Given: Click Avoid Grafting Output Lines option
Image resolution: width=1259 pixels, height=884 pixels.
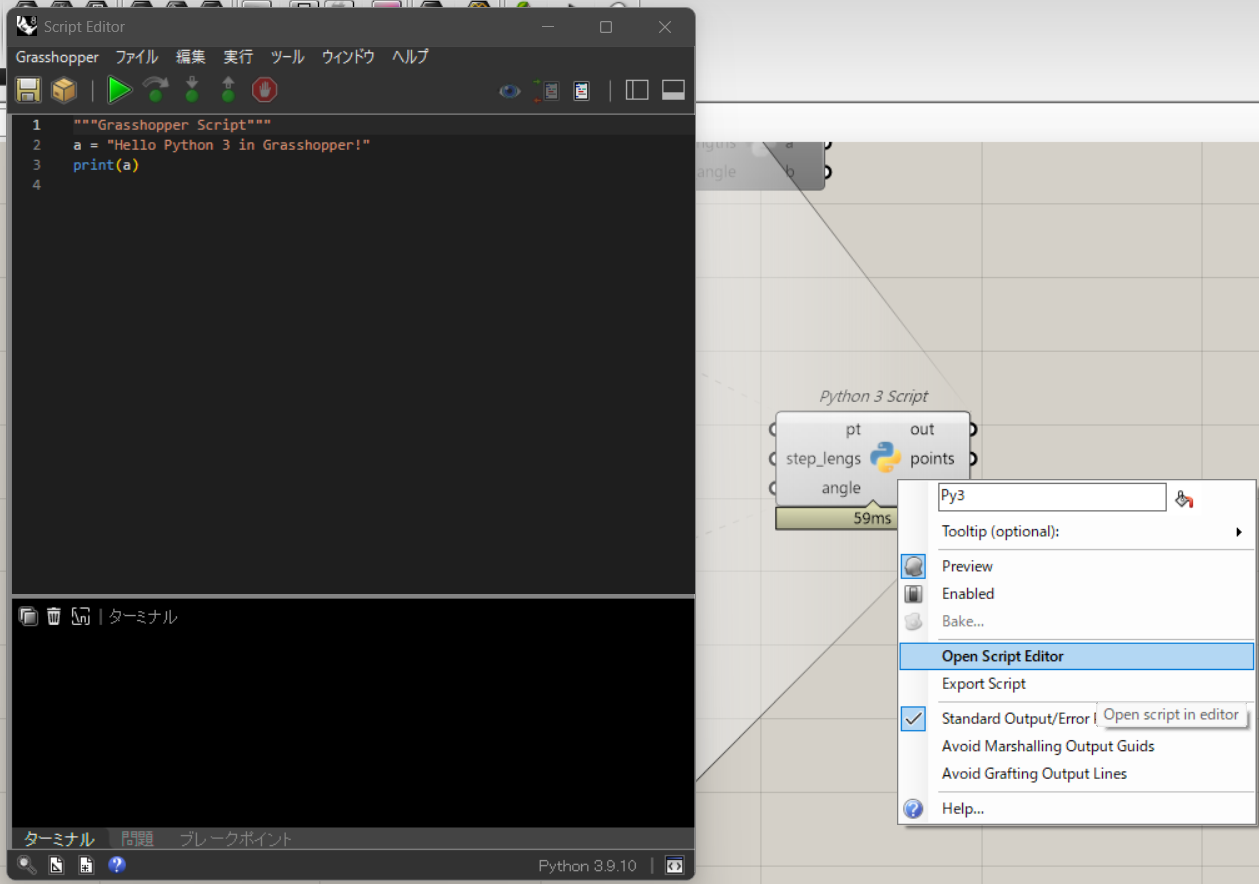Looking at the screenshot, I should (1034, 774).
